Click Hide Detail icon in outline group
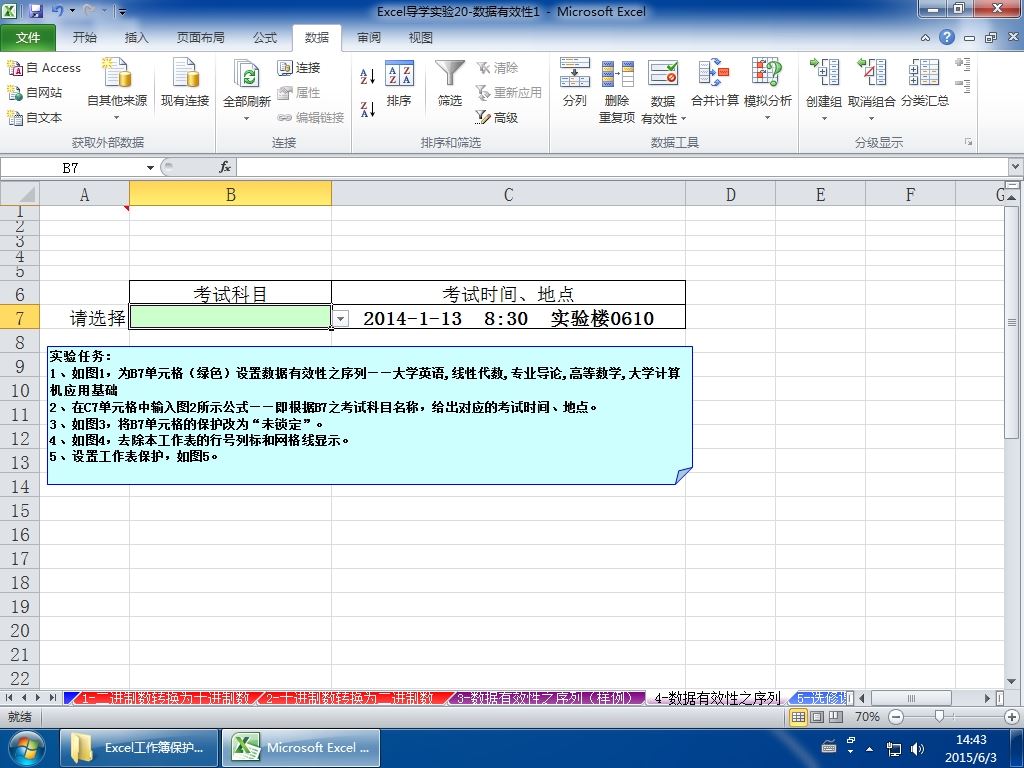This screenshot has height=768, width=1024. click(x=963, y=86)
